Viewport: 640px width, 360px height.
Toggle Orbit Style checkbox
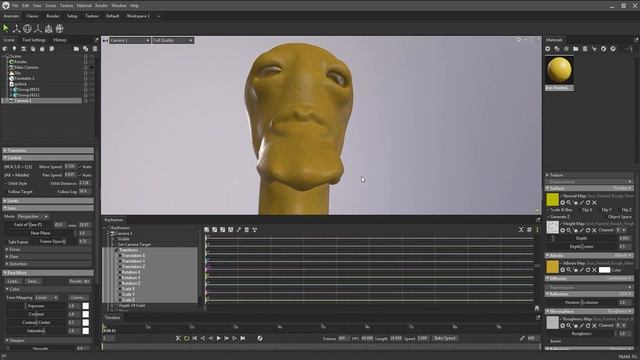[x=6, y=183]
